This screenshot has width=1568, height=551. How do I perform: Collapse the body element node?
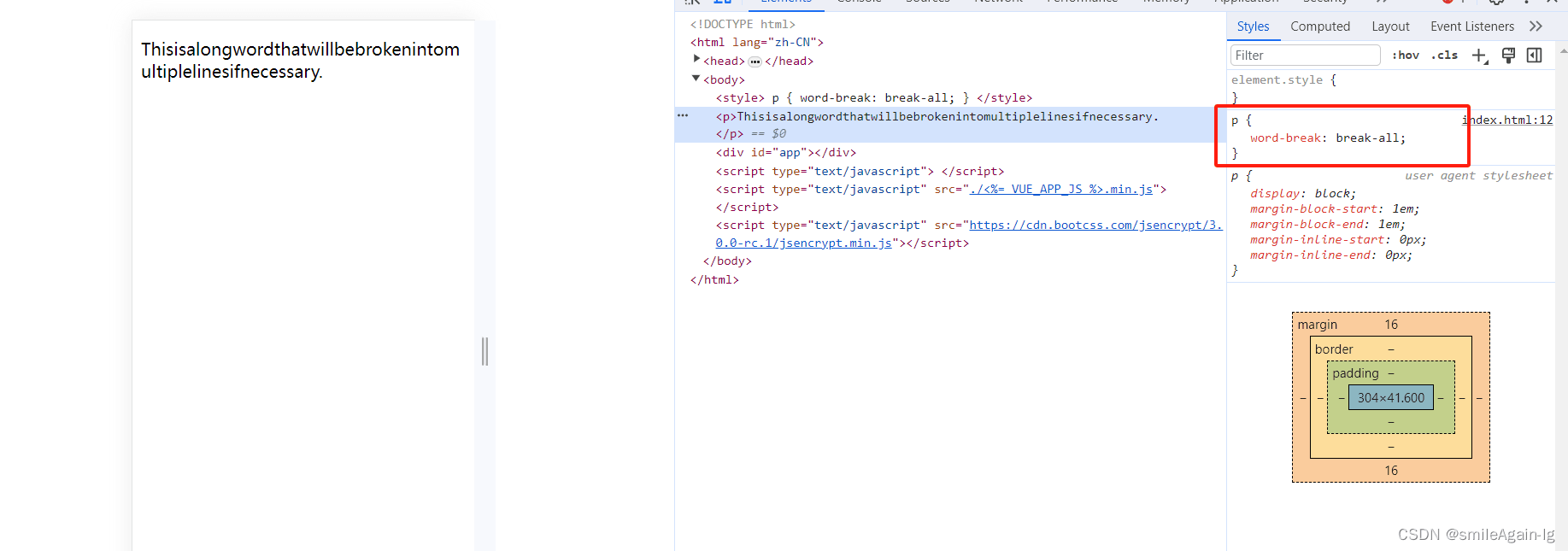[x=696, y=79]
